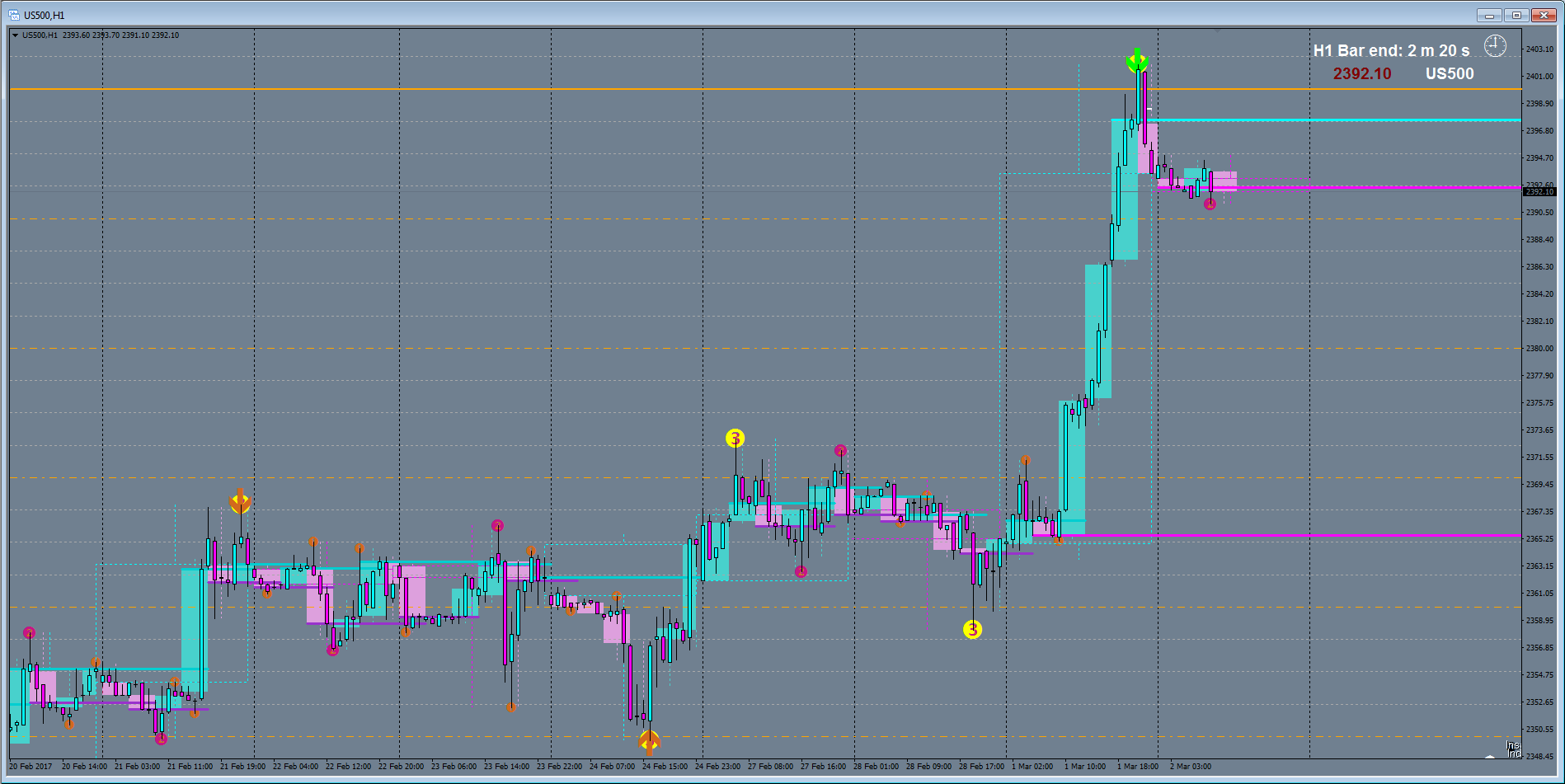
Task: Click 2 Mar 03:00 on the time axis
Action: (1191, 767)
